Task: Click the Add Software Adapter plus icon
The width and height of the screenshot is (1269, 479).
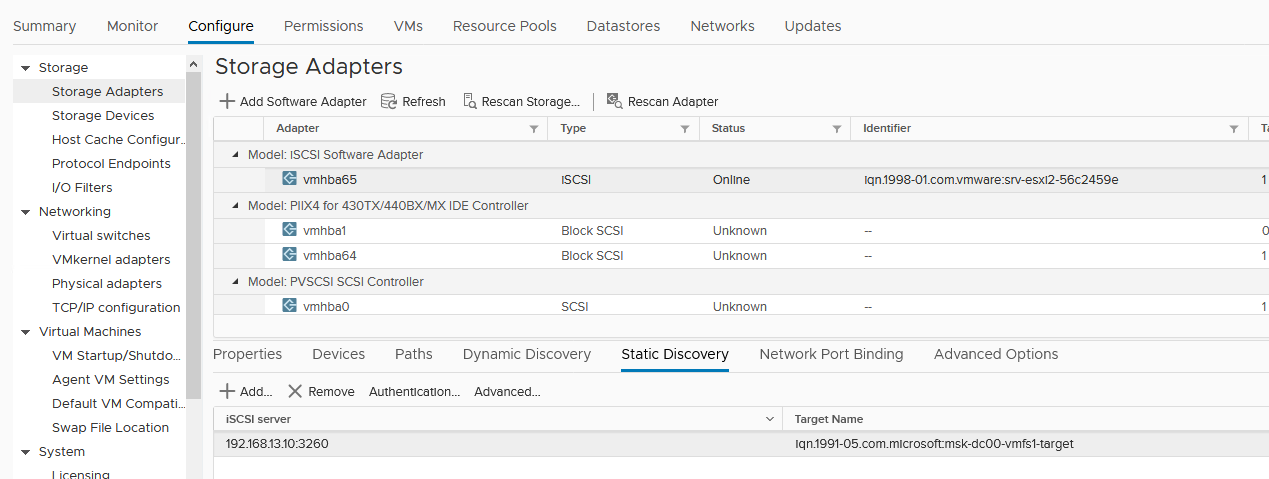Action: 227,101
